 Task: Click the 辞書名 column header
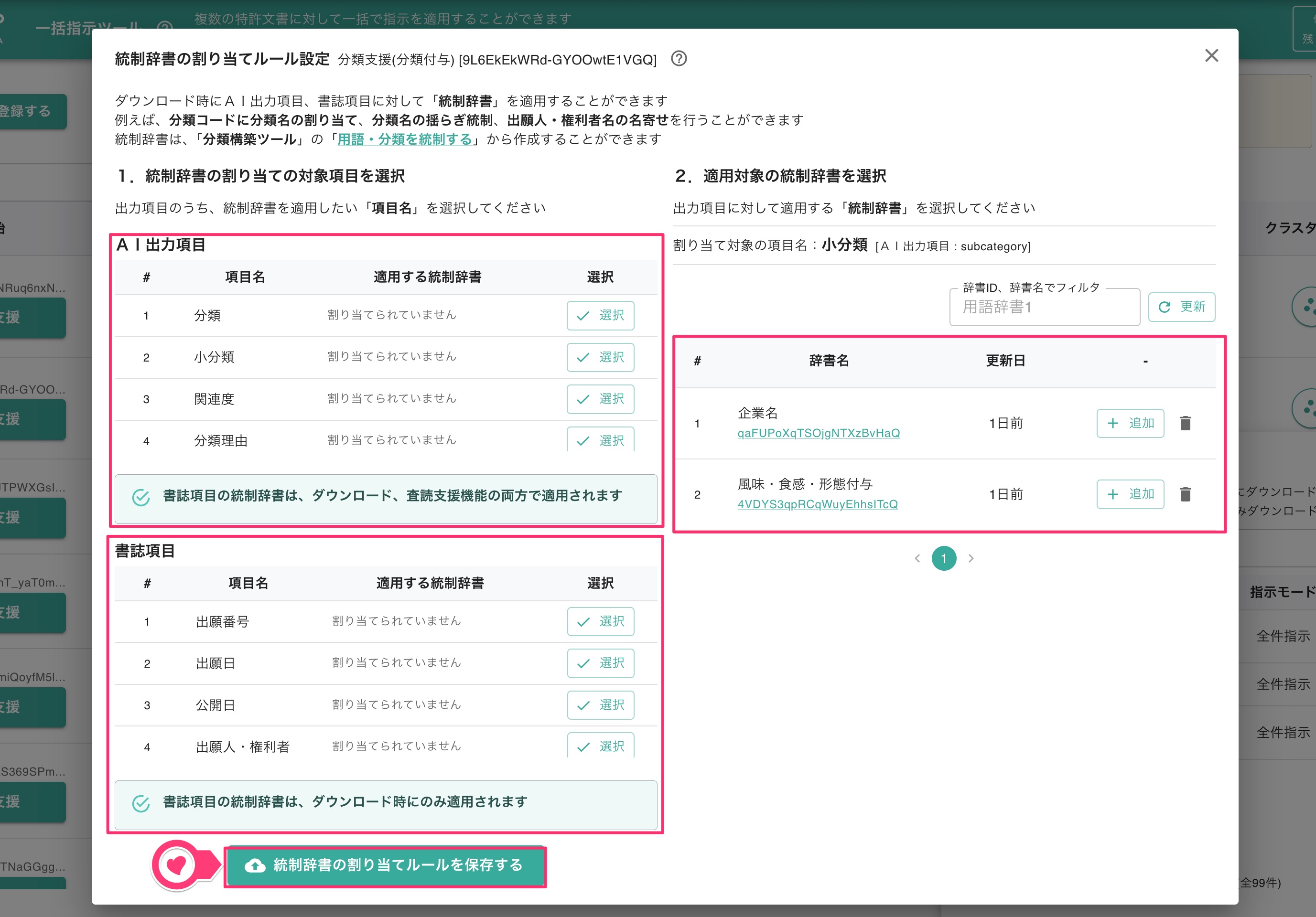pos(828,360)
